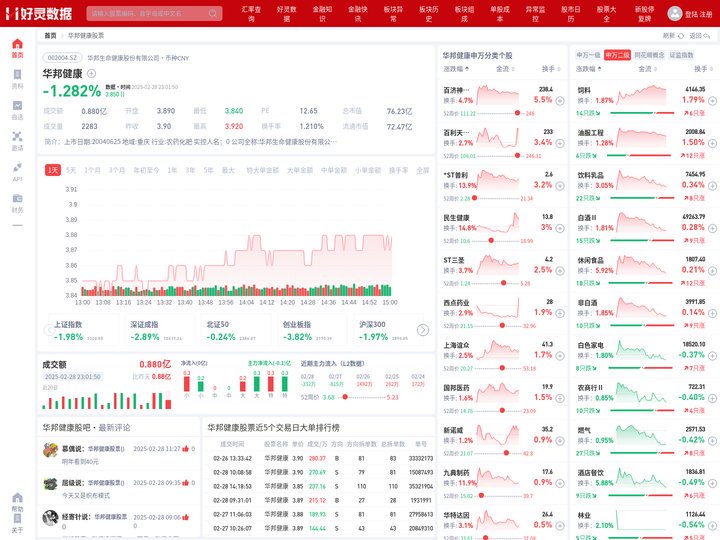This screenshot has width=720, height=540.
Task: Add *ST普利 with its plus icon
Action: click(560, 186)
